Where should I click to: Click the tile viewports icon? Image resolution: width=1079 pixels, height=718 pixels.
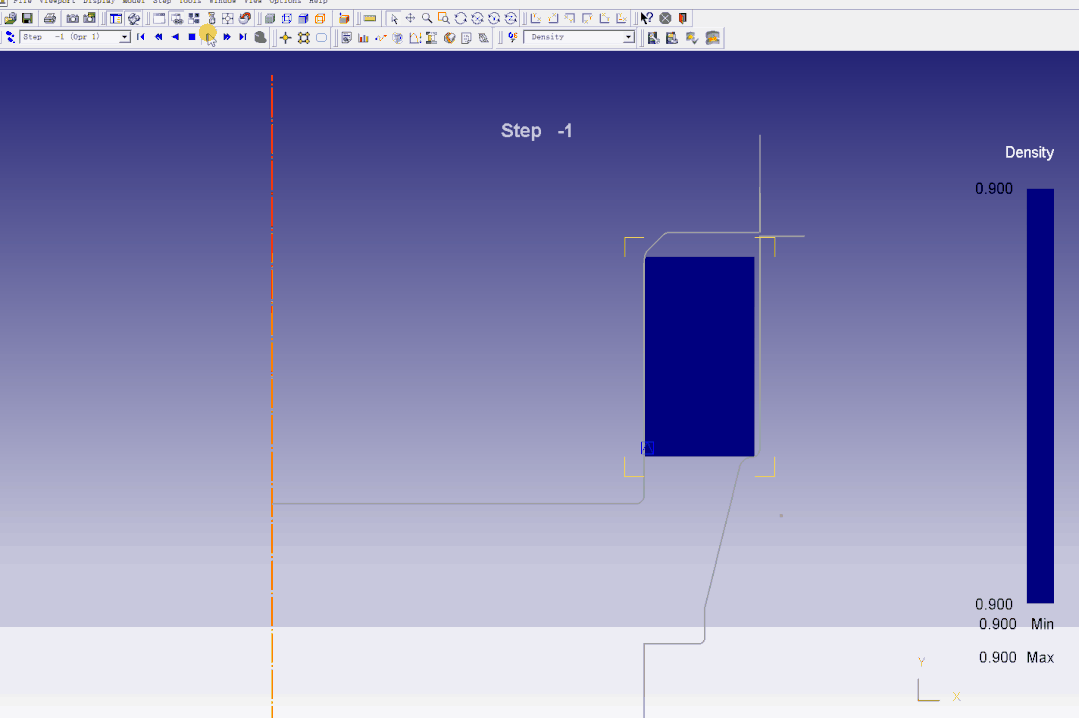pyautogui.click(x=194, y=19)
